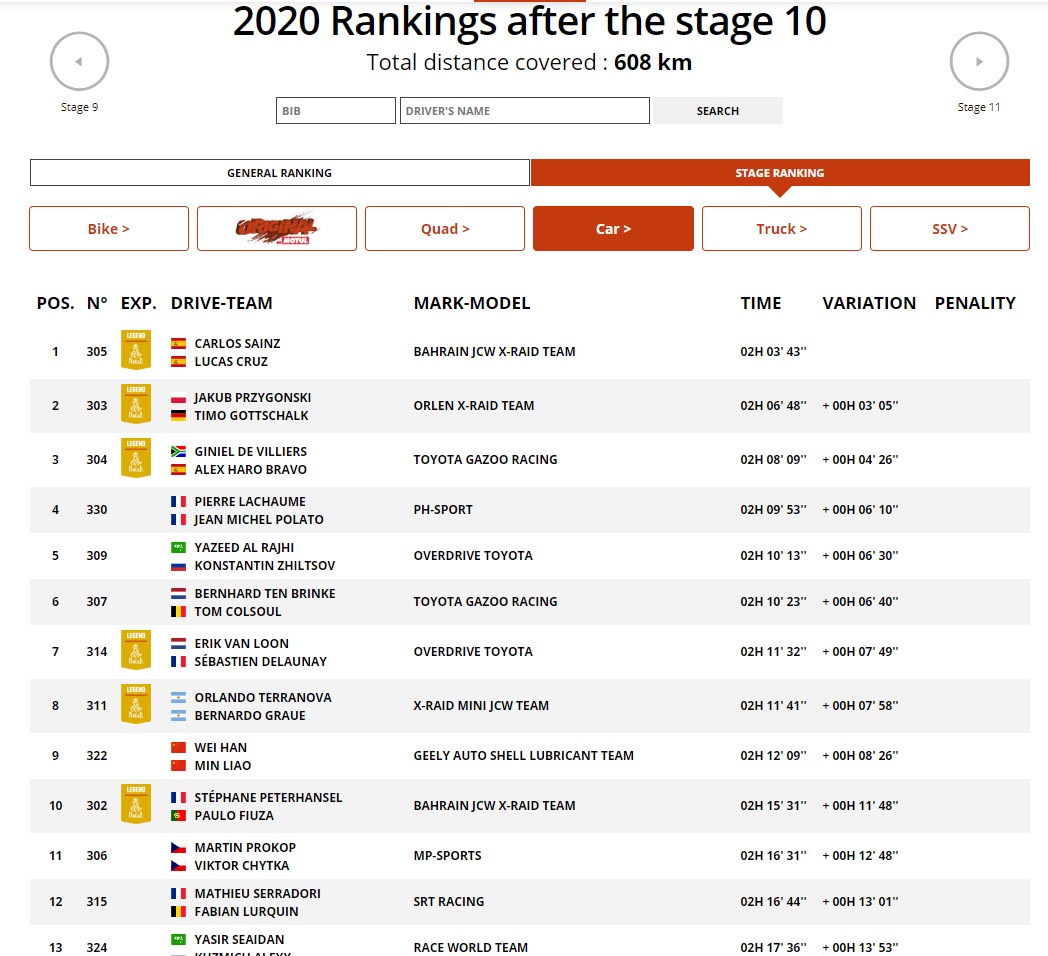Screen dimensions: 1048x956
Task: View SSV category rankings
Action: point(949,229)
